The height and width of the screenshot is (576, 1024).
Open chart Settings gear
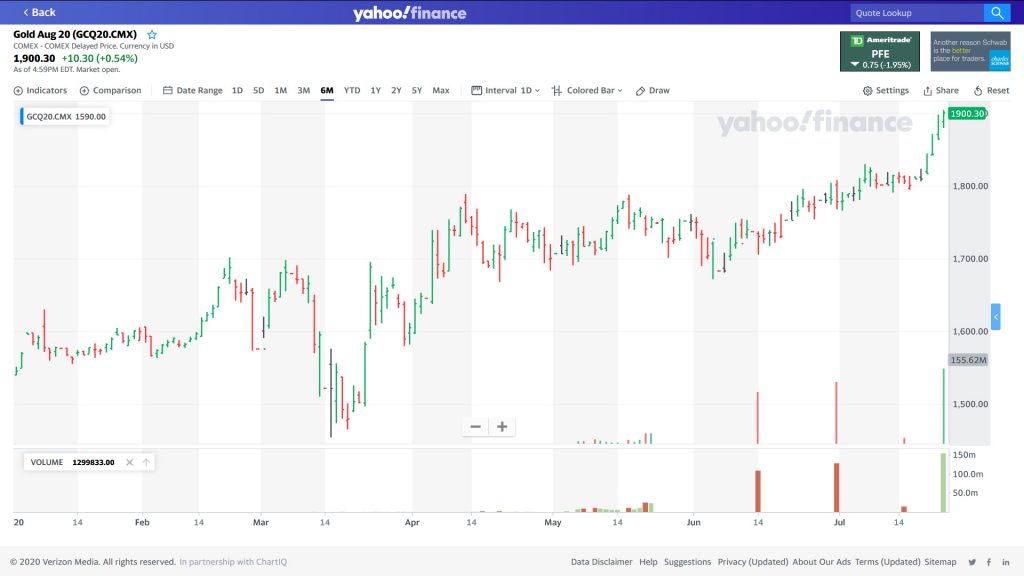click(x=886, y=90)
